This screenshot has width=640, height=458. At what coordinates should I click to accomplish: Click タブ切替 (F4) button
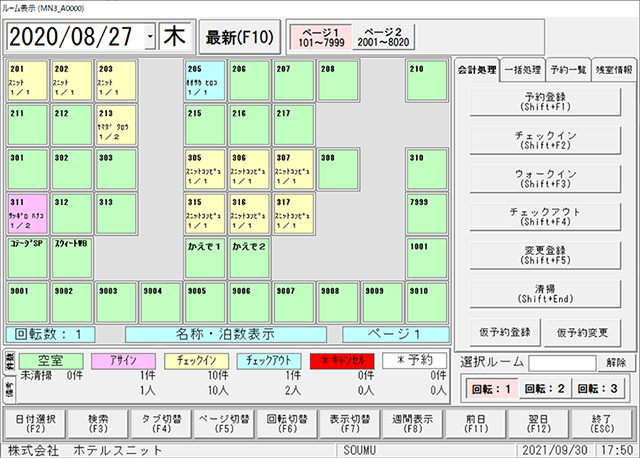click(161, 424)
